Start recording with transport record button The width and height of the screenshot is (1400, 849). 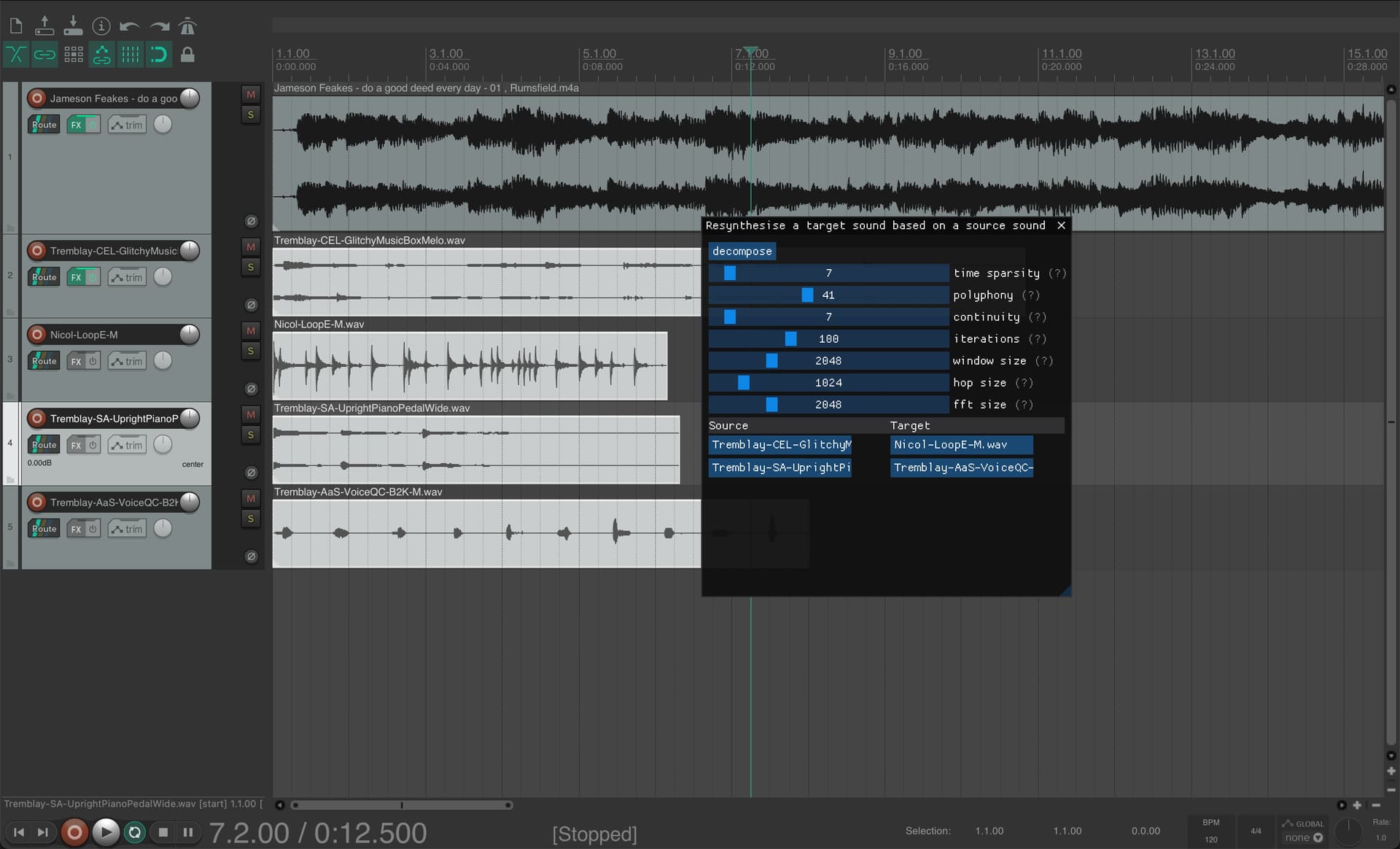(74, 832)
